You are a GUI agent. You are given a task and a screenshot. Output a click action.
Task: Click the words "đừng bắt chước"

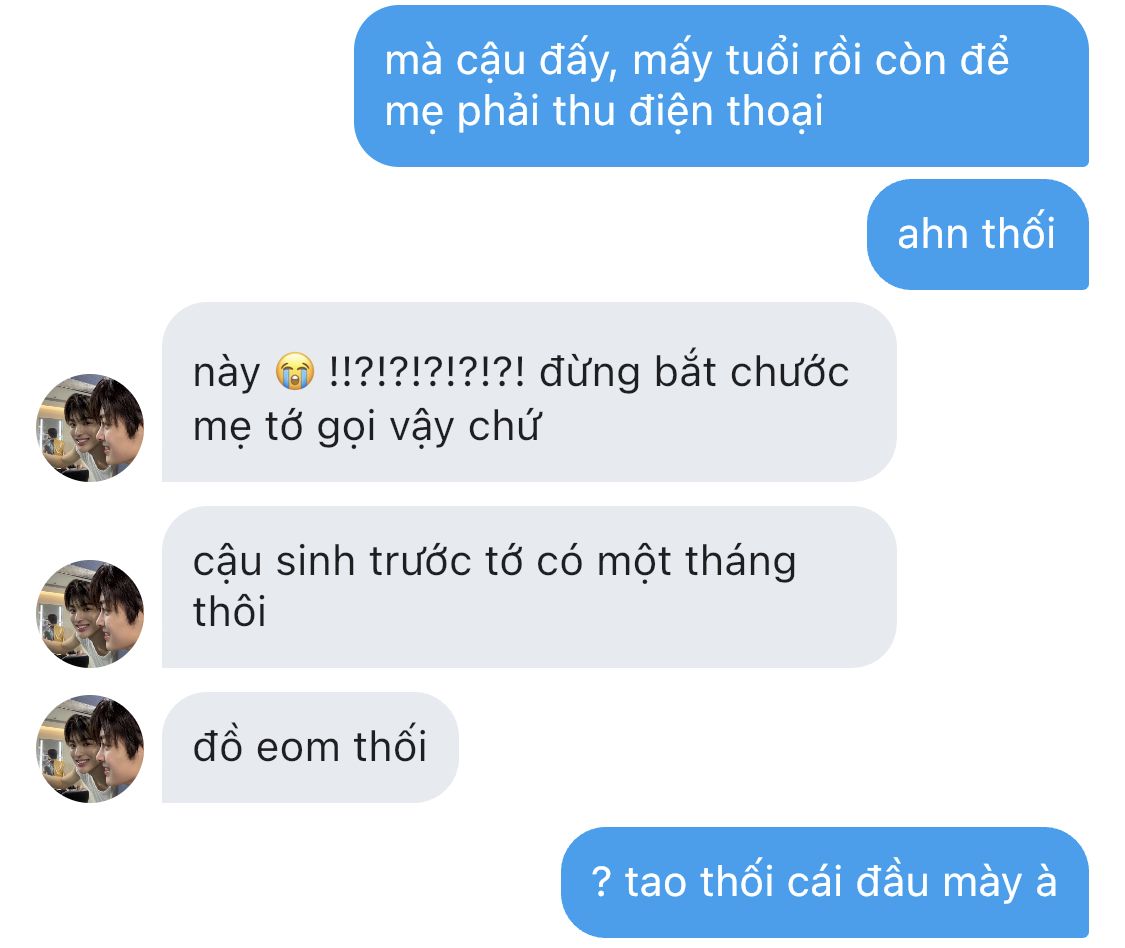point(694,373)
